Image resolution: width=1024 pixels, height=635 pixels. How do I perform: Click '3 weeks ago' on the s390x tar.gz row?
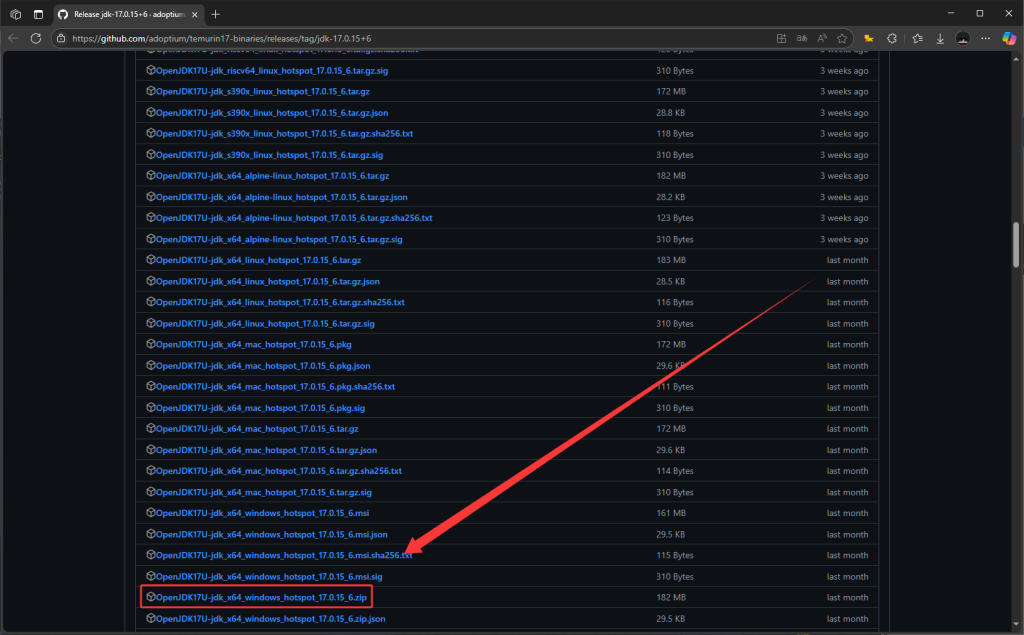[844, 91]
